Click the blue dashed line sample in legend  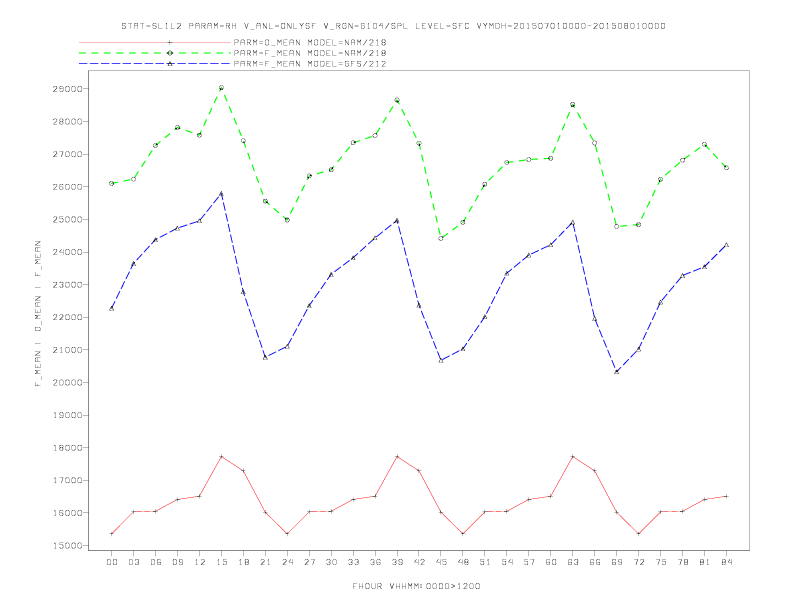(x=155, y=64)
